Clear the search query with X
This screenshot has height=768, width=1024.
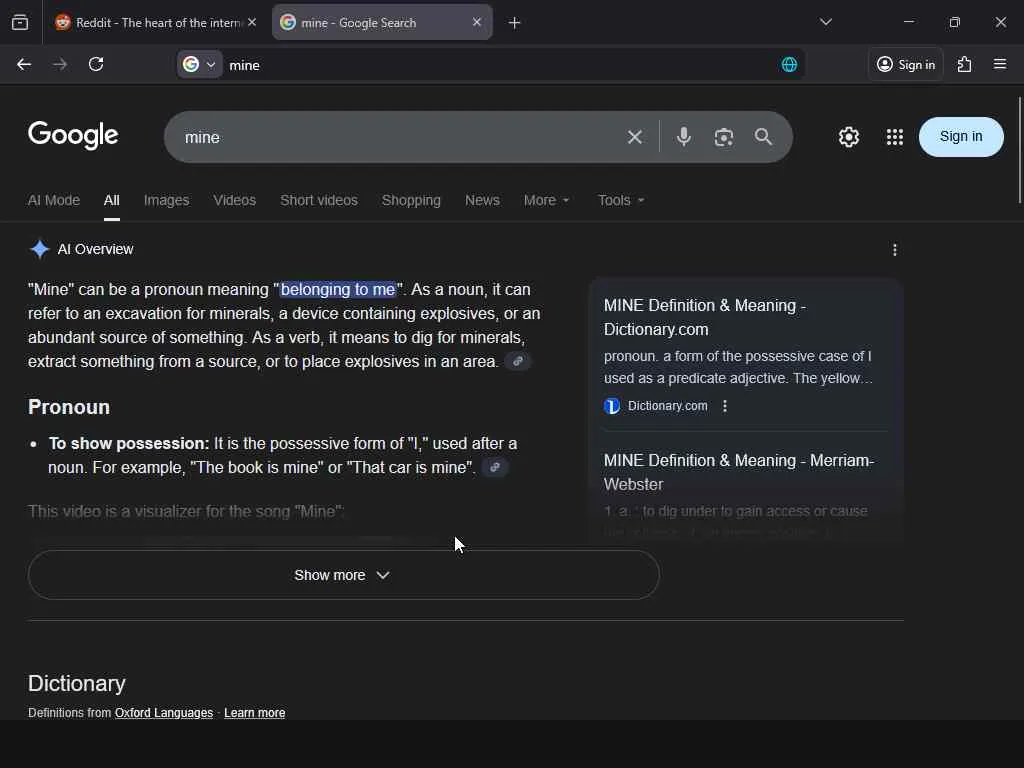635,137
